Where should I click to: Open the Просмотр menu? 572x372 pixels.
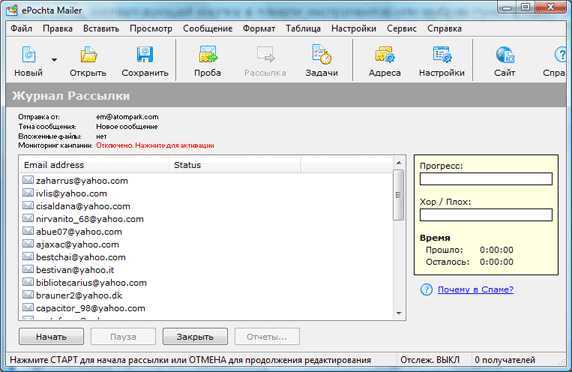[x=151, y=28]
